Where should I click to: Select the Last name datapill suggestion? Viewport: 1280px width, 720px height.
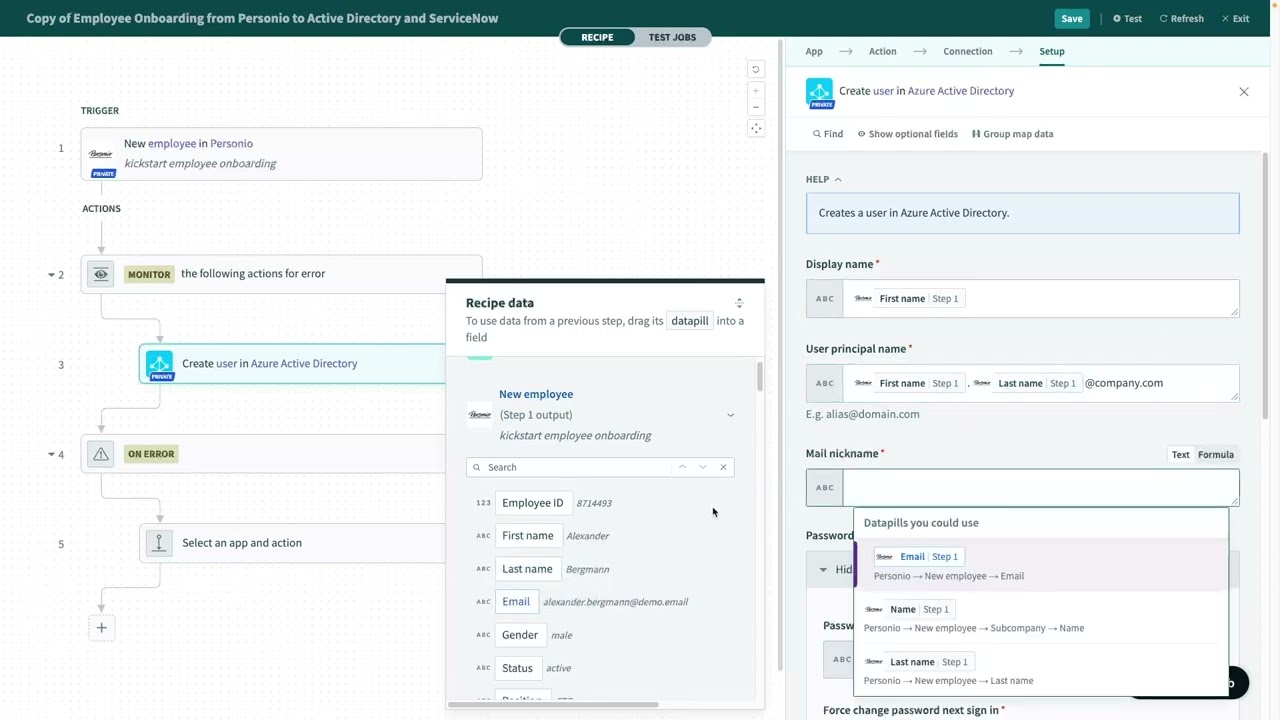tap(1040, 671)
